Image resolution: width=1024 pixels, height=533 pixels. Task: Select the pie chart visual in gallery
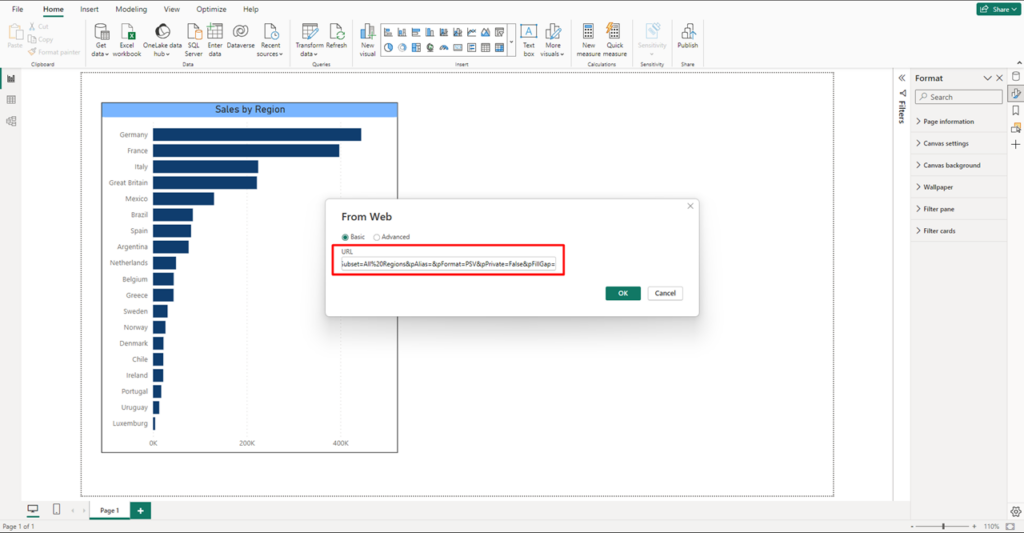tap(388, 48)
